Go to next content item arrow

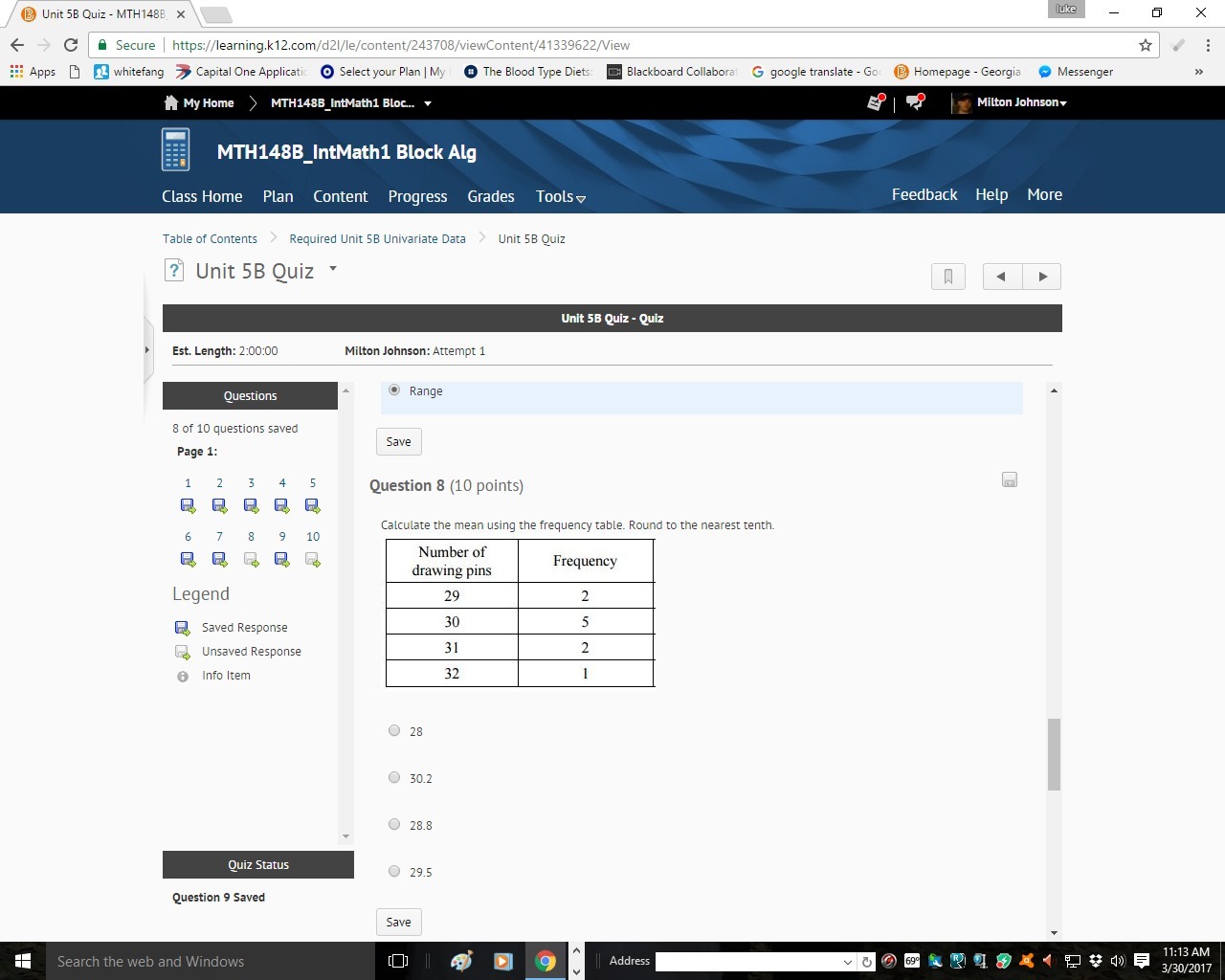coord(1042,277)
